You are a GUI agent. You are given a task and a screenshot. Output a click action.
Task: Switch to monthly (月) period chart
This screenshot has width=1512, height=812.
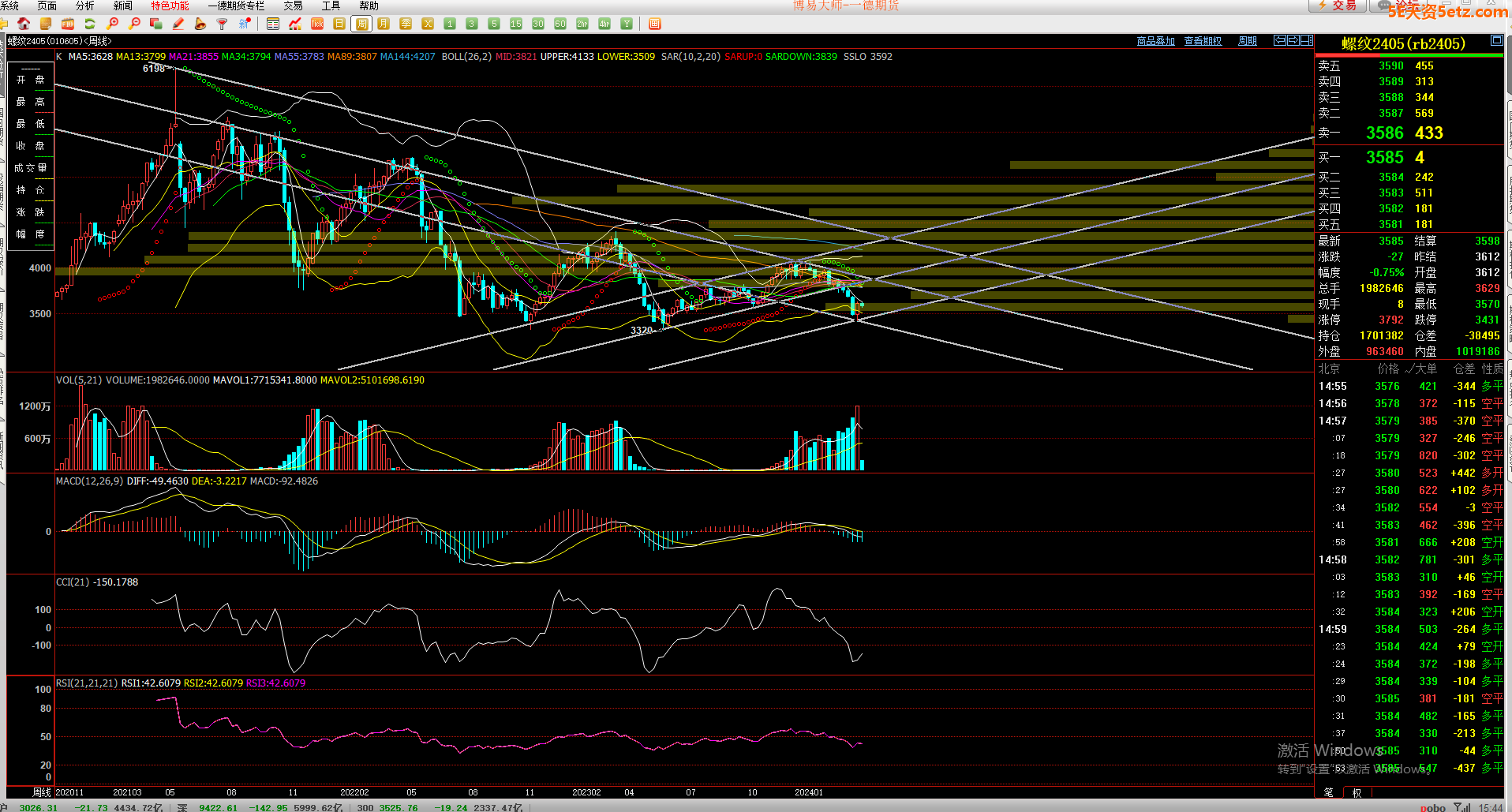coord(384,24)
